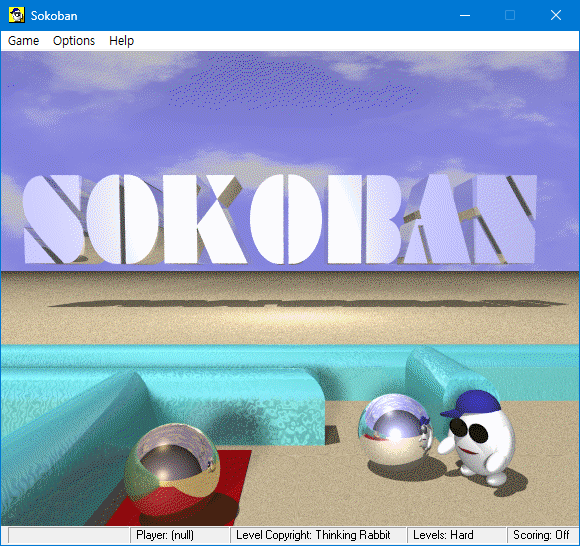The image size is (580, 546).
Task: Click the SOKOBAN splash logo
Action: pyautogui.click(x=280, y=219)
